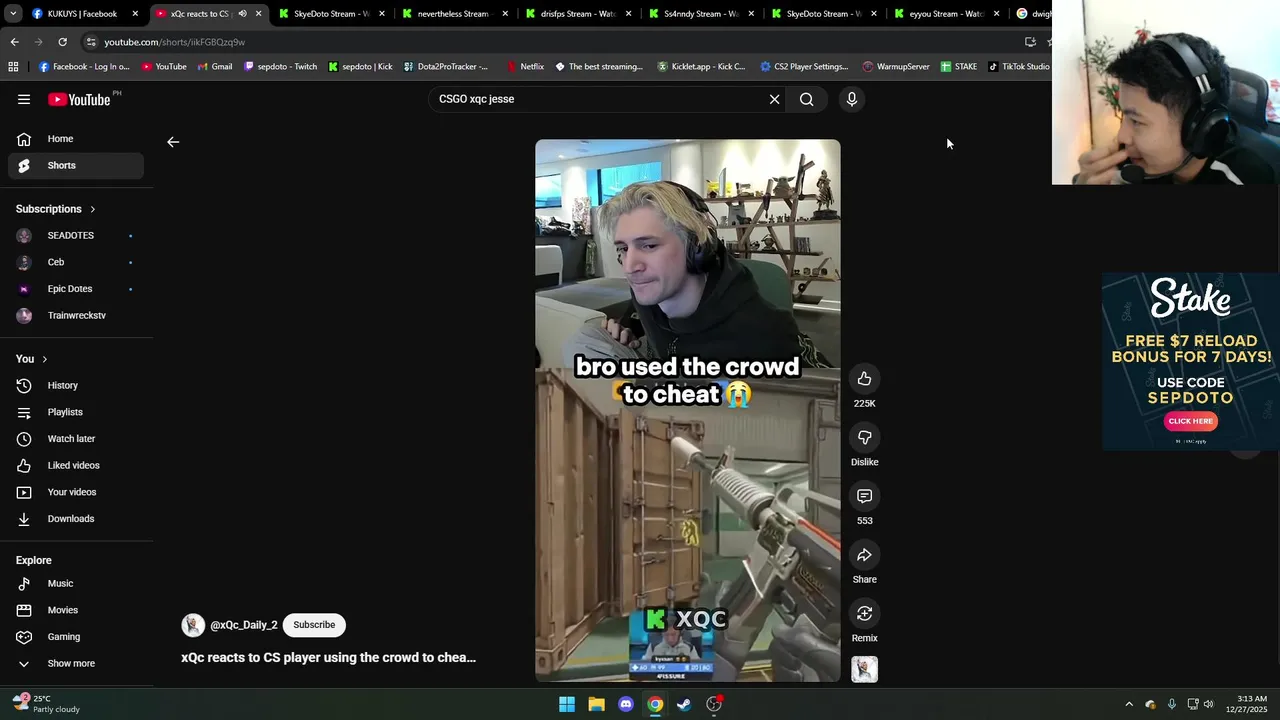Screen dimensions: 1280x720
Task: Open Epic Dotes subscription channel
Action: pos(76,289)
